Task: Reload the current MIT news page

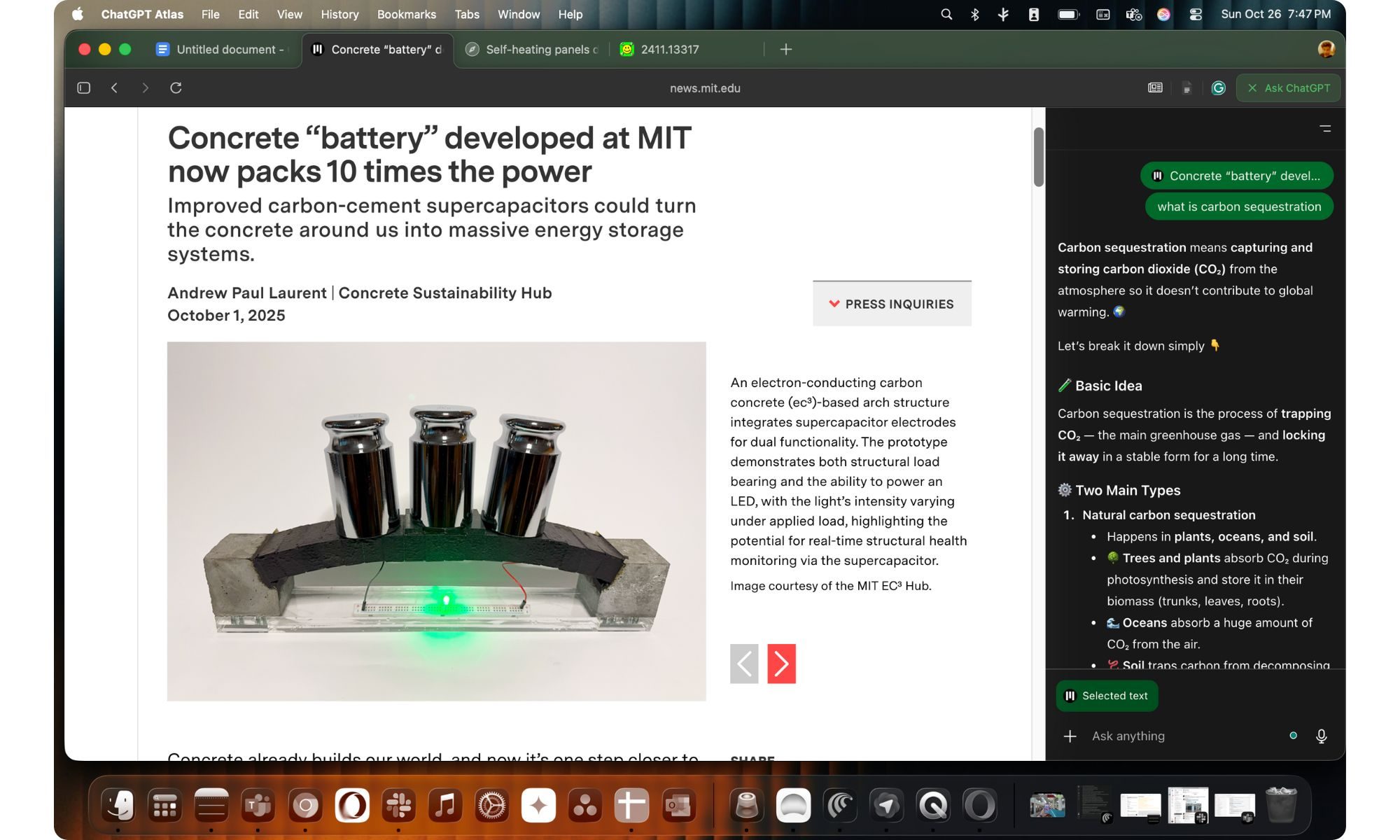Action: pos(176,87)
